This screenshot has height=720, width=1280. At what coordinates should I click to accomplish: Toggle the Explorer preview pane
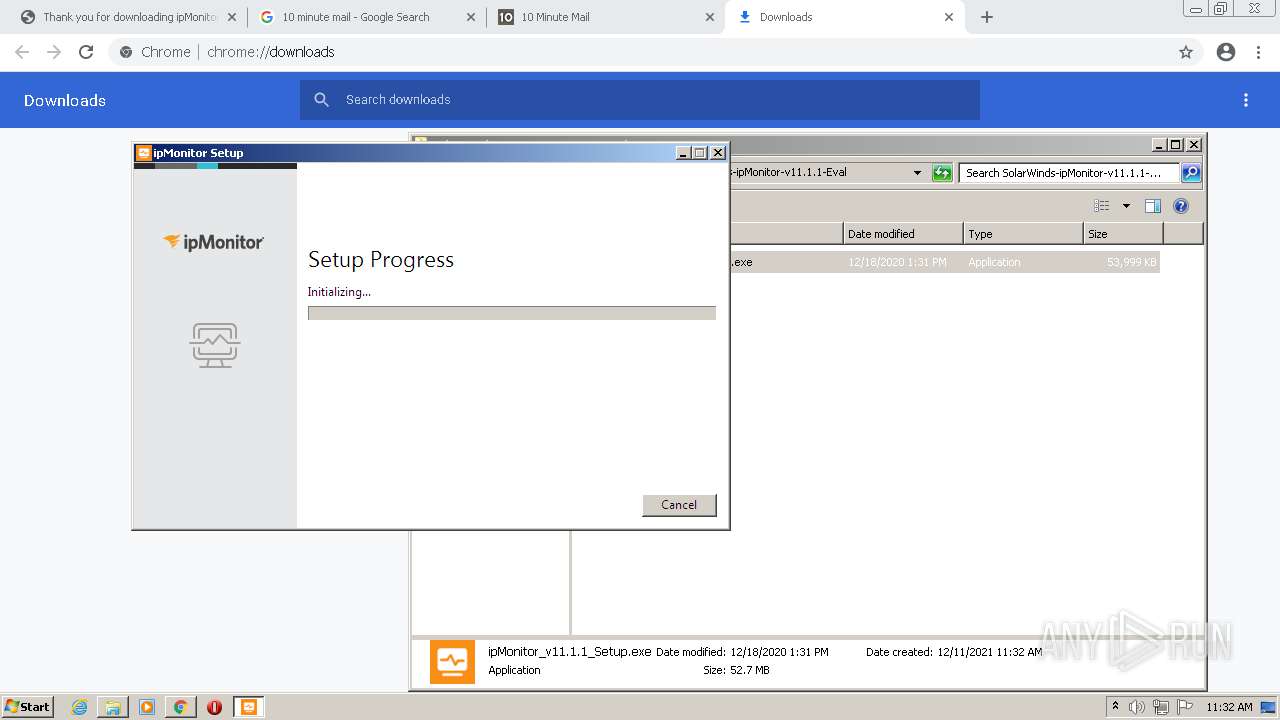(1153, 206)
